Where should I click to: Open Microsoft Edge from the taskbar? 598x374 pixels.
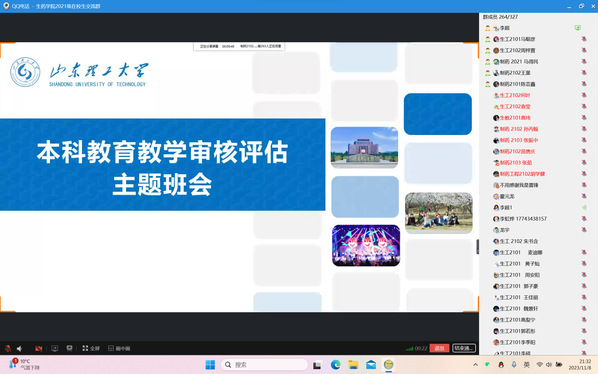336,365
